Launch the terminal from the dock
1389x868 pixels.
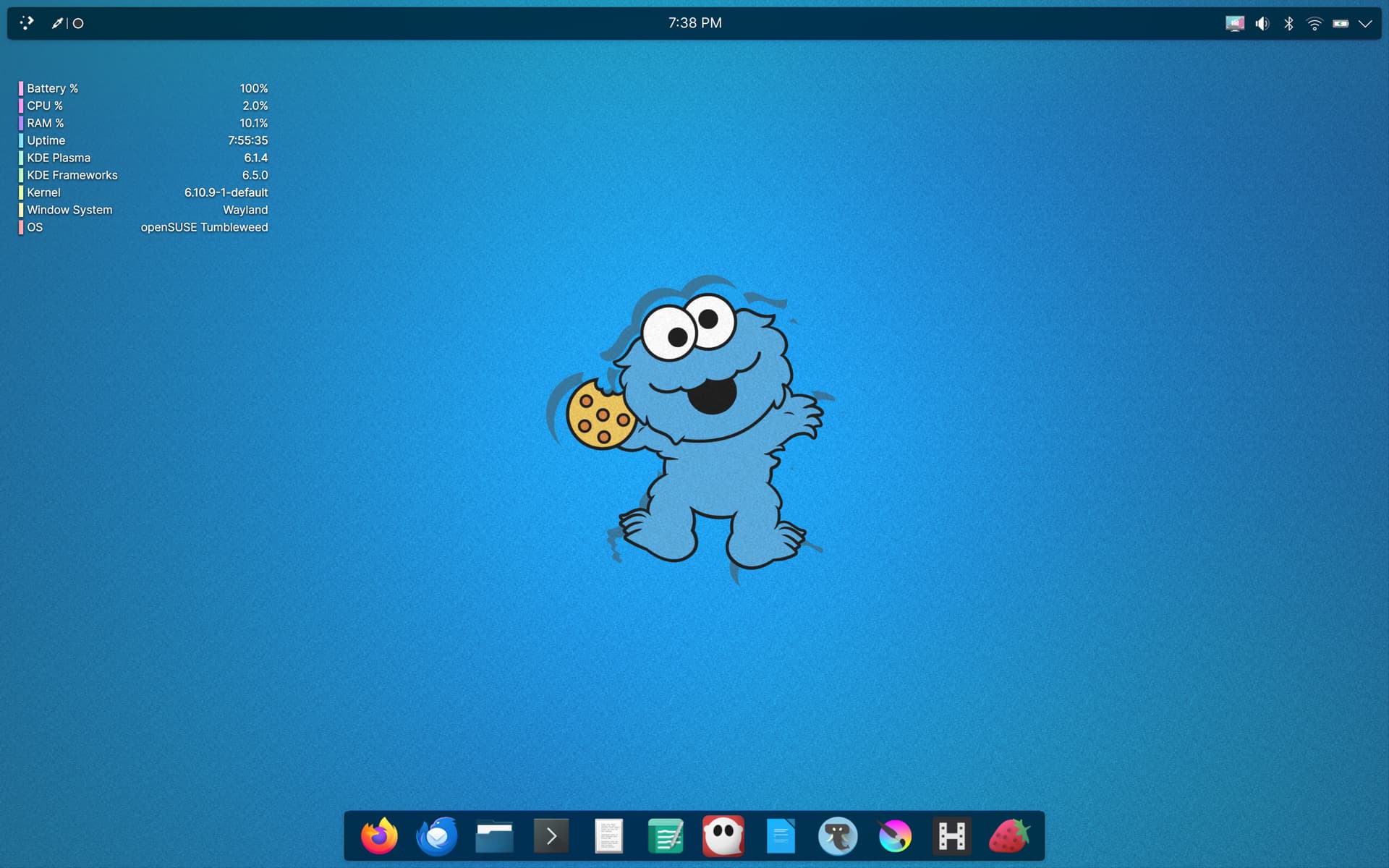pos(551,837)
